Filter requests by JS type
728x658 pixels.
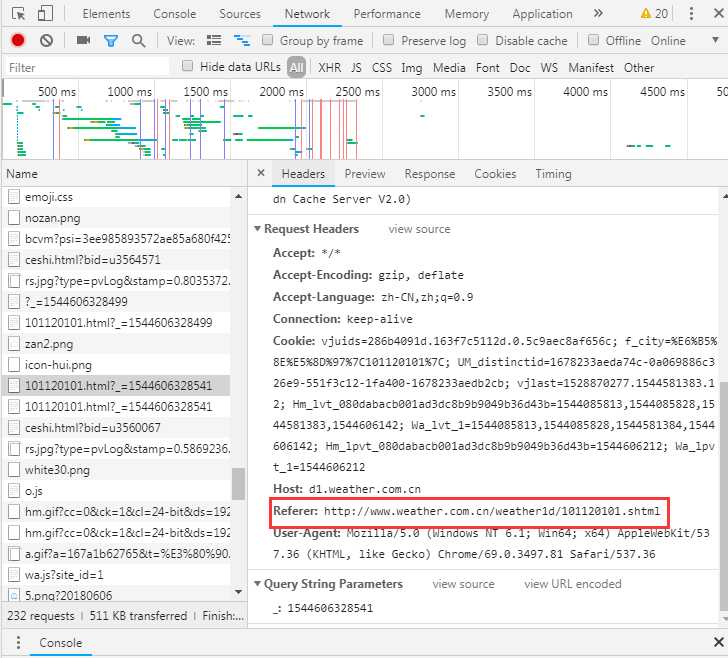[356, 68]
